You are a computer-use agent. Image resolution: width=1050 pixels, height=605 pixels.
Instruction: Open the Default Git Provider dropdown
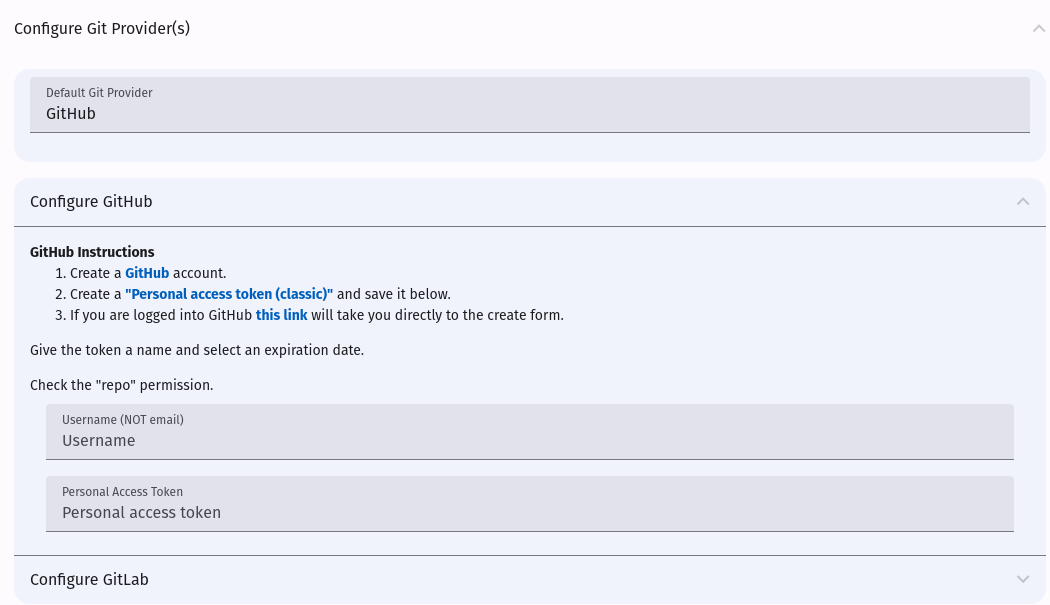coord(530,105)
